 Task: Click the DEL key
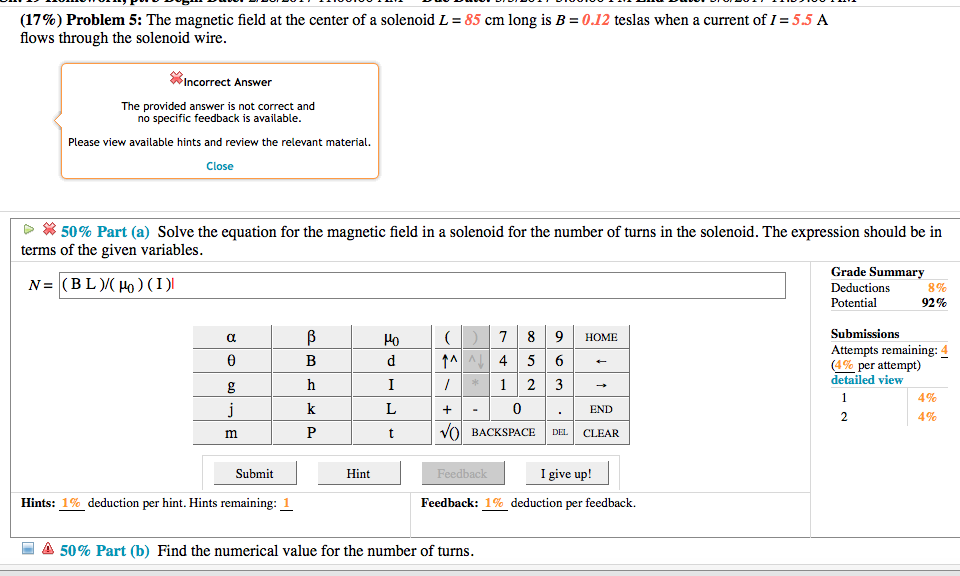(x=559, y=433)
